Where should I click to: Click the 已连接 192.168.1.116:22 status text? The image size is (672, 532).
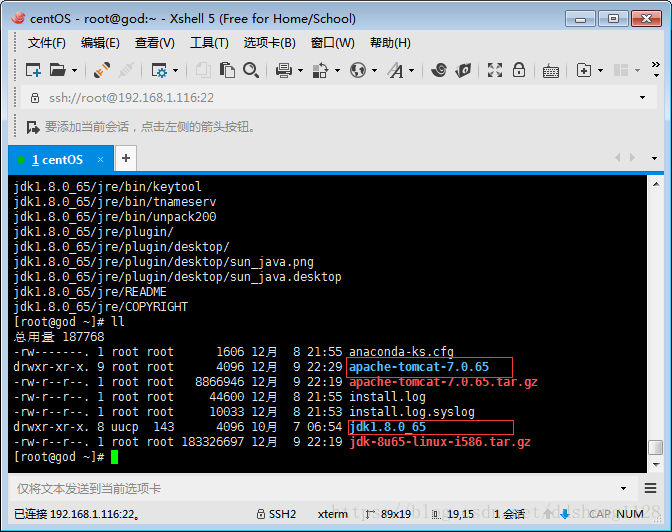(x=77, y=514)
